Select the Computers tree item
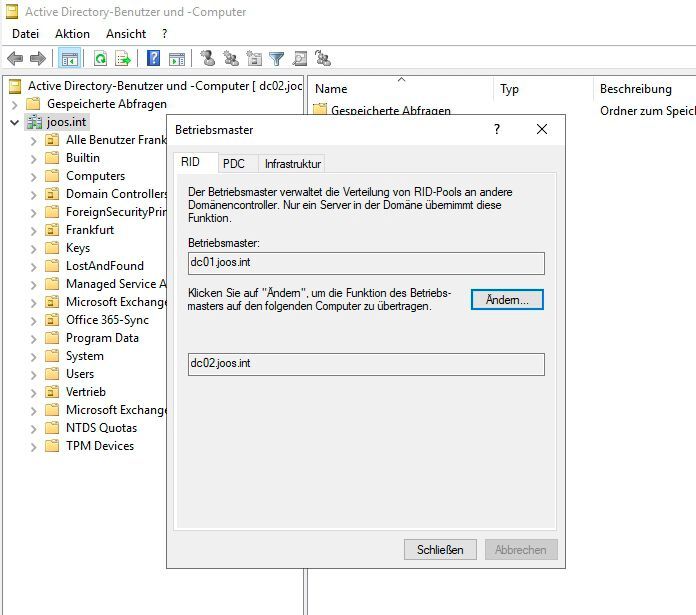The height and width of the screenshot is (615, 696). [95, 176]
